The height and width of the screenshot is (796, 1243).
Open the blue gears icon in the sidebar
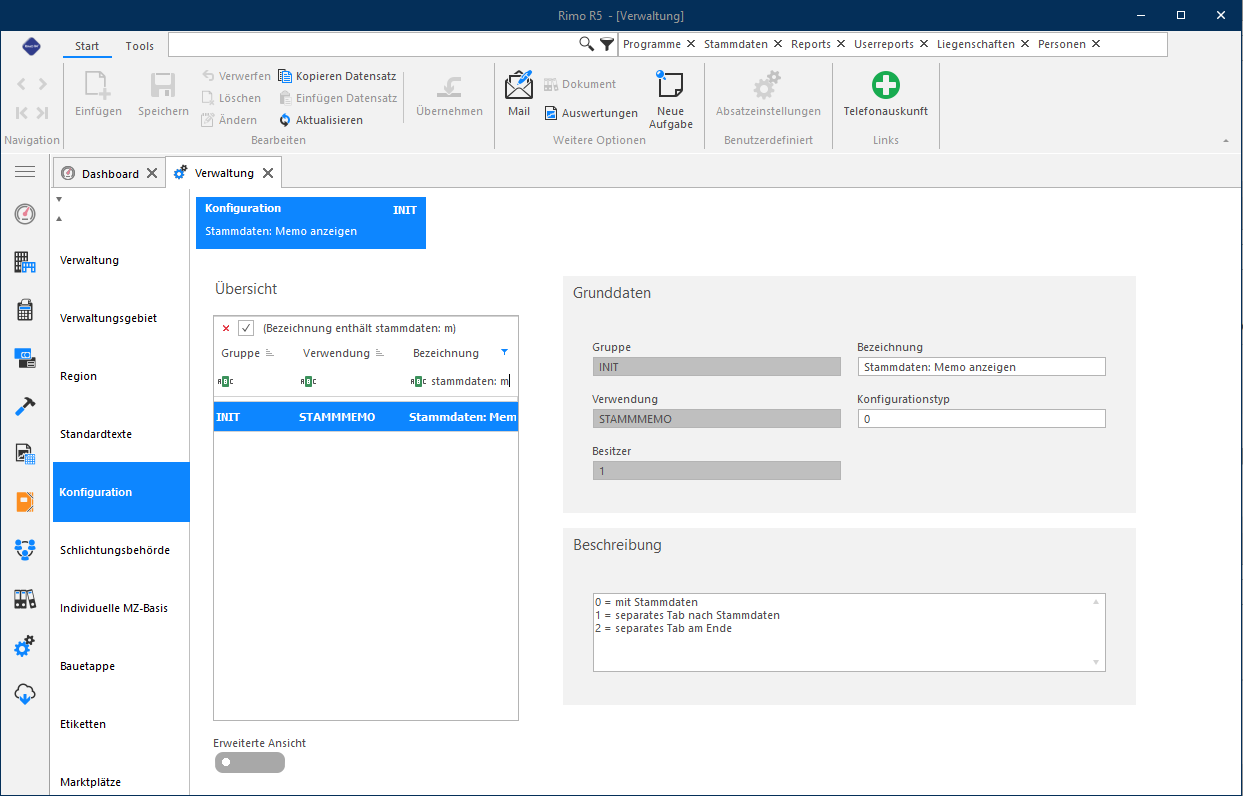click(25, 647)
